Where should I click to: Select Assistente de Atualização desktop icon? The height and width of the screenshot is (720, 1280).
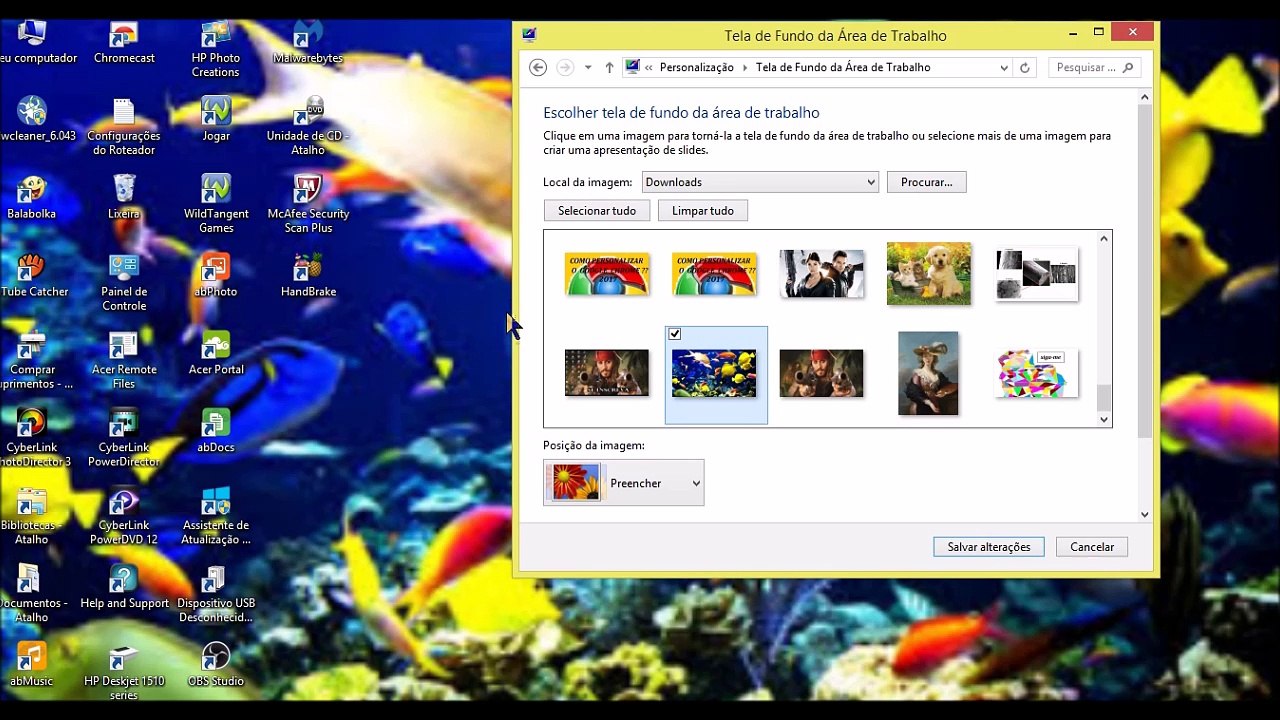click(216, 517)
